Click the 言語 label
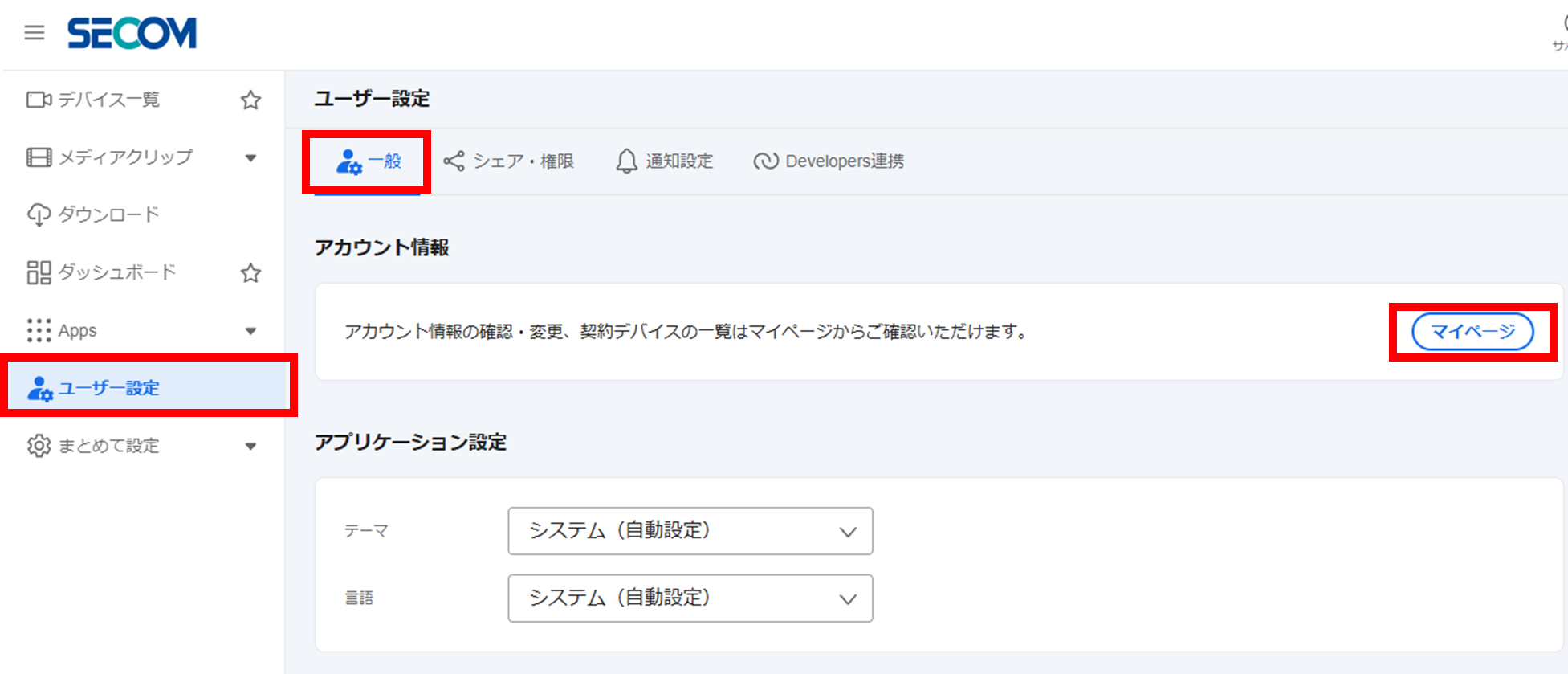The height and width of the screenshot is (674, 1568). pyautogui.click(x=359, y=598)
